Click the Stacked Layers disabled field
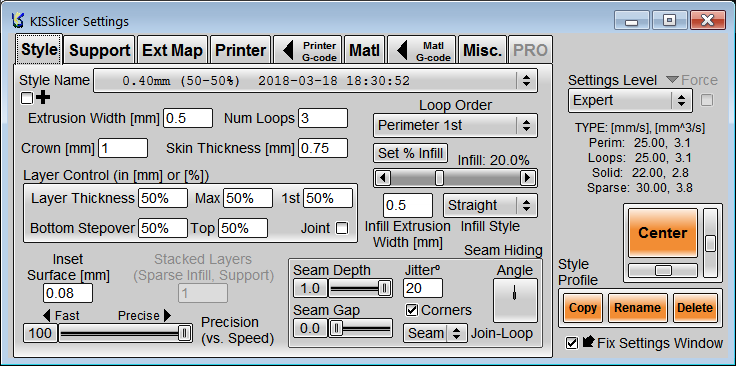The image size is (736, 366). click(x=203, y=293)
